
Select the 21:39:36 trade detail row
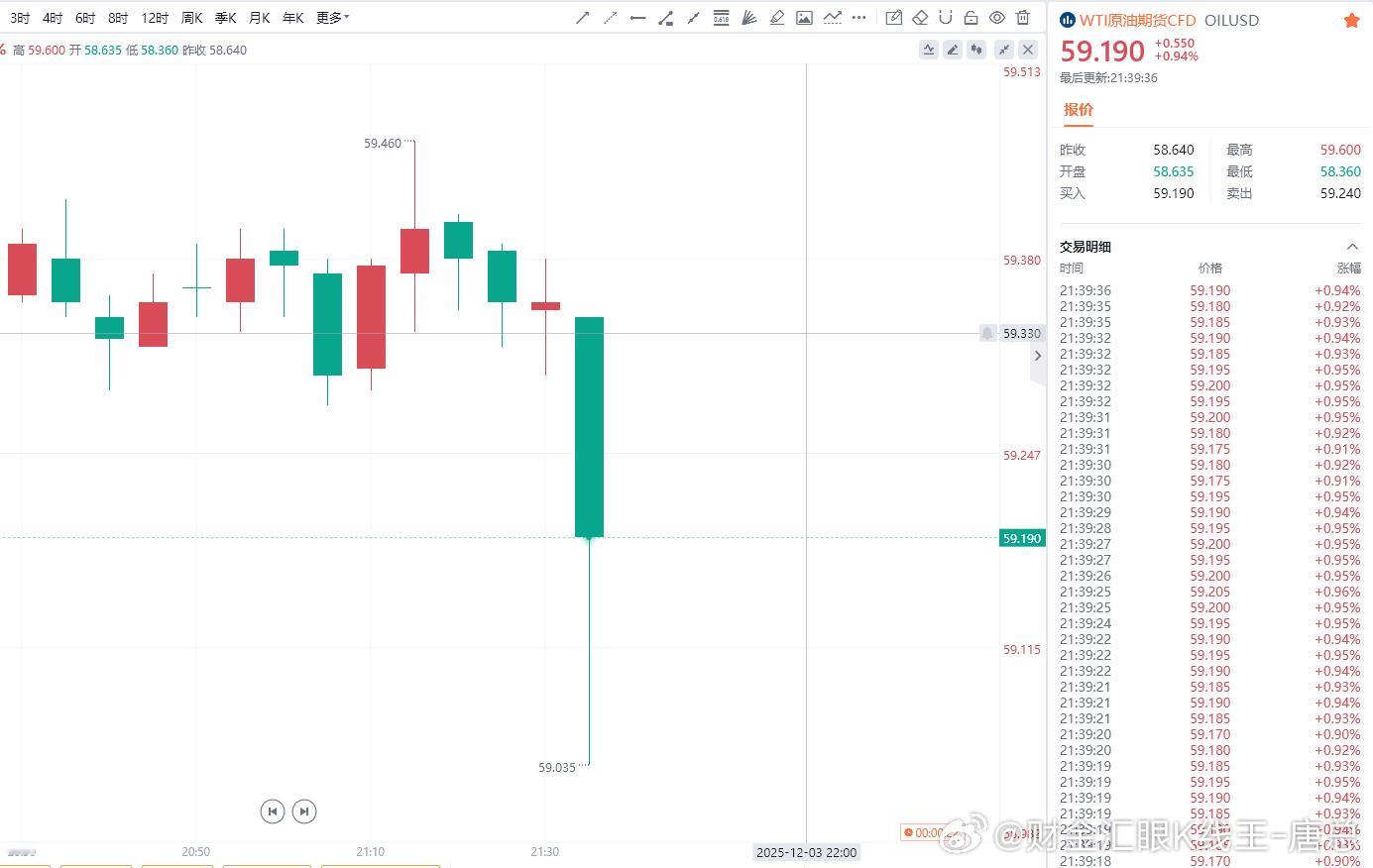pyautogui.click(x=1210, y=290)
